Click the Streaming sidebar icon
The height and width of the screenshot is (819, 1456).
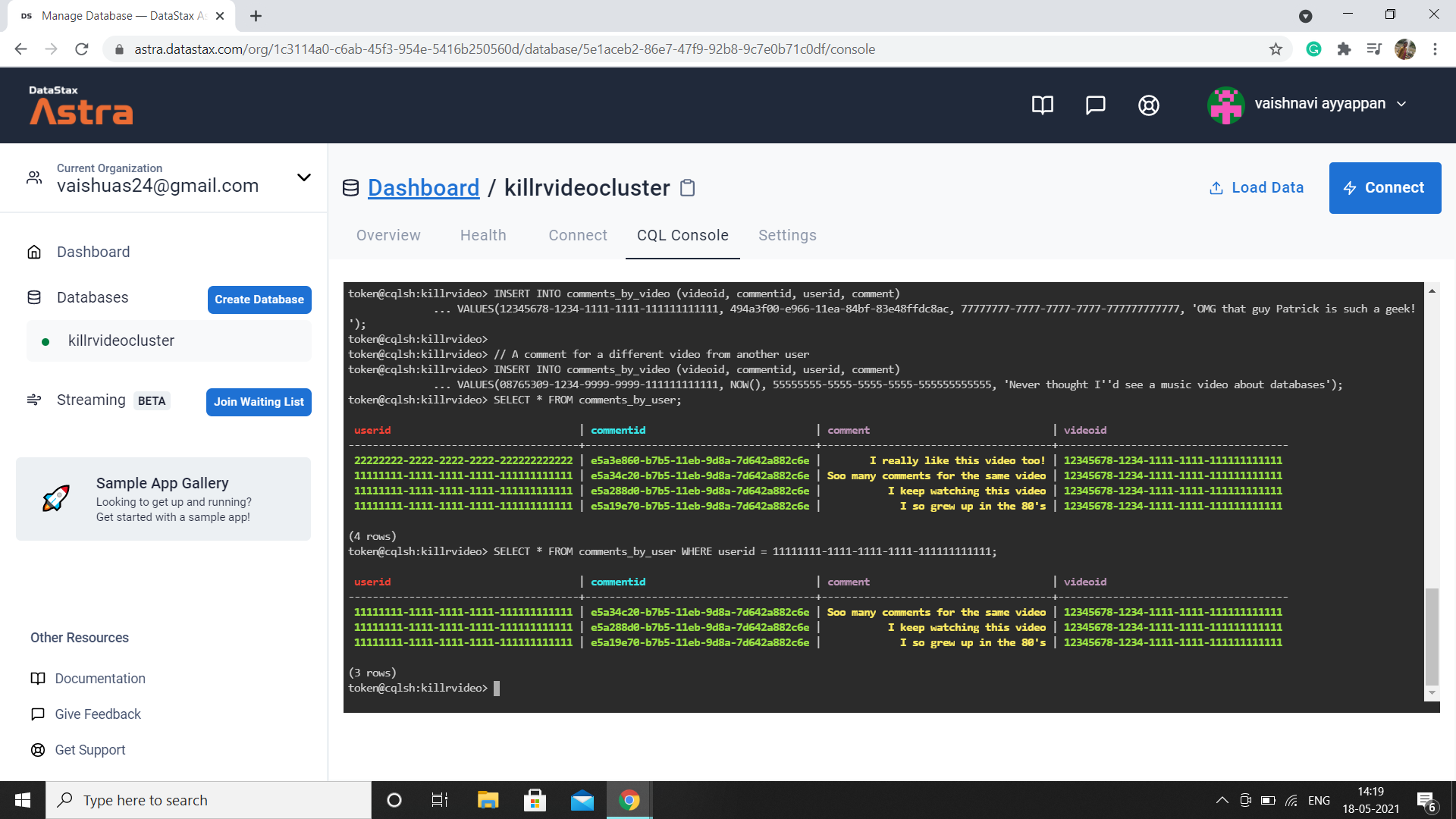point(34,400)
